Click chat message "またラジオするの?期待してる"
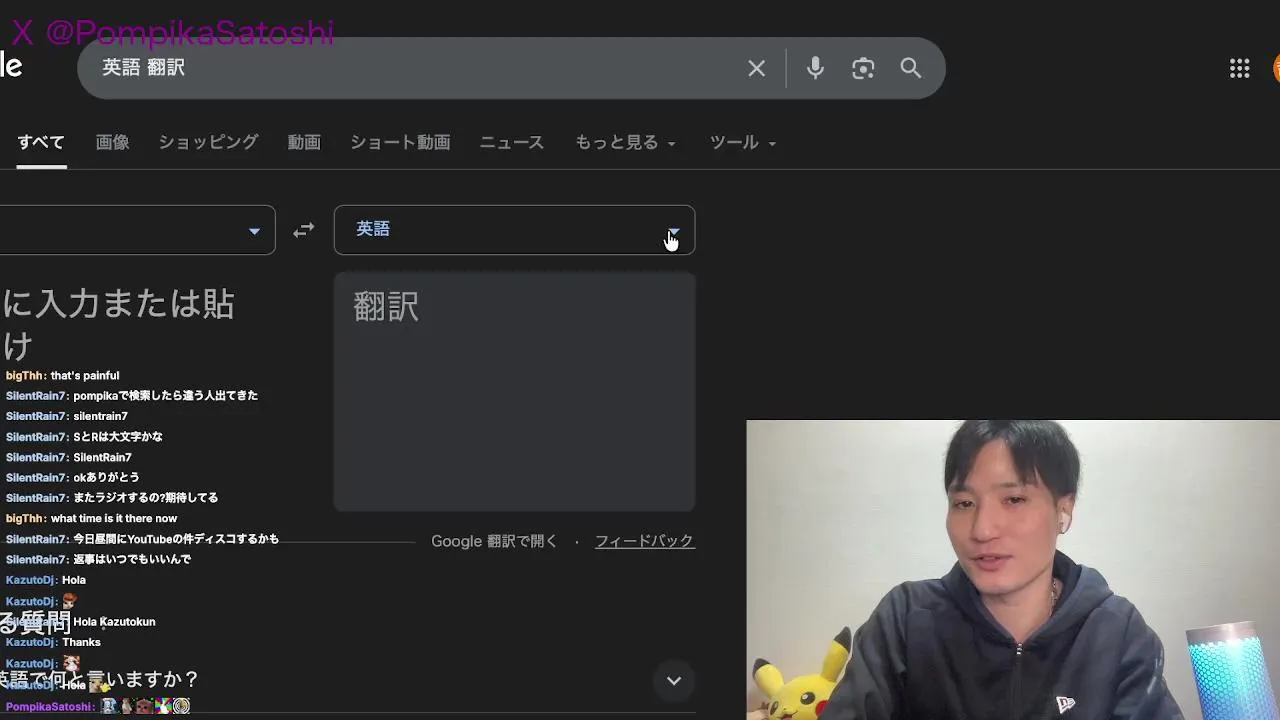The height and width of the screenshot is (720, 1280). click(x=145, y=498)
